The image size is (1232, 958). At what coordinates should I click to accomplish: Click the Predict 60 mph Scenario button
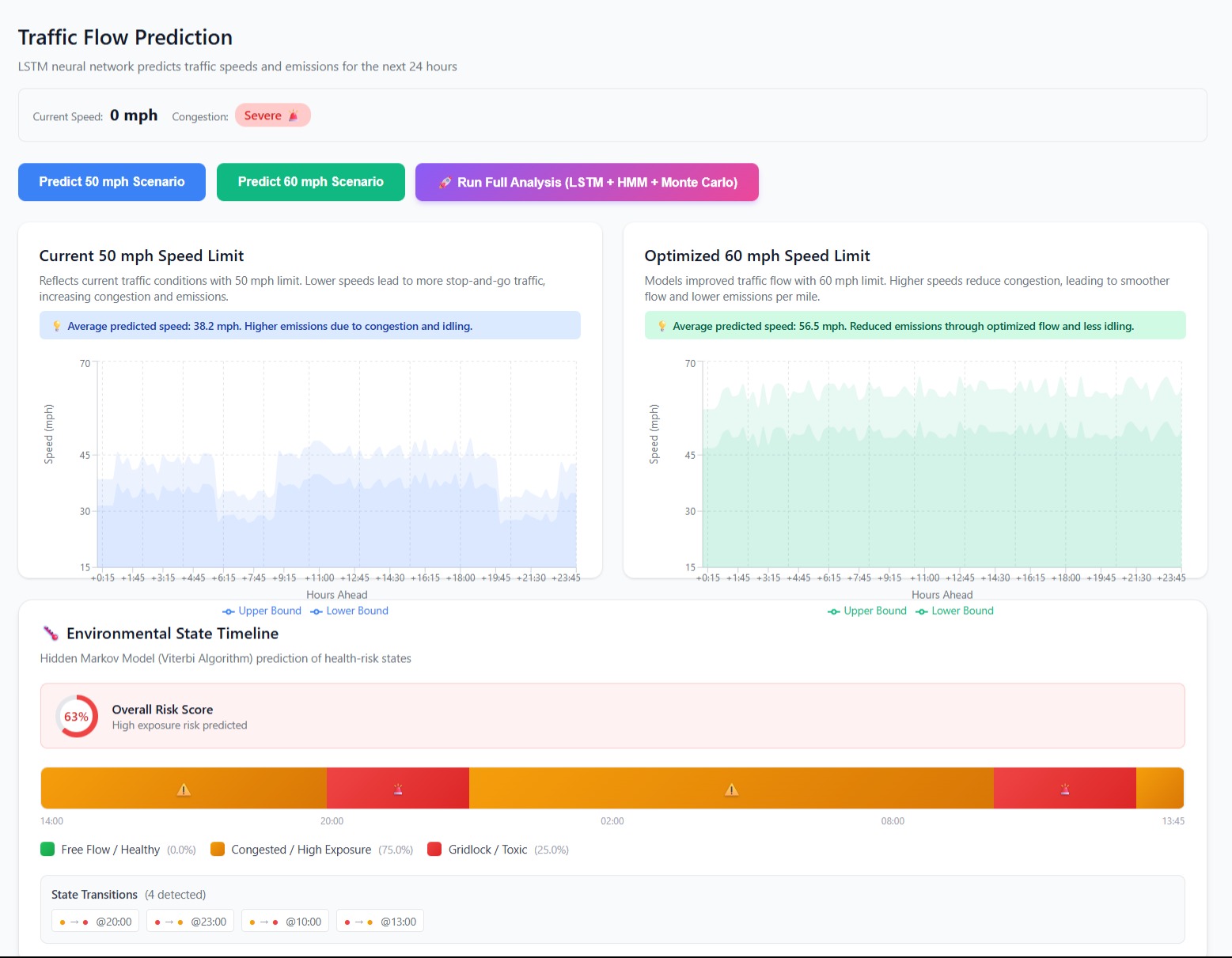[310, 182]
